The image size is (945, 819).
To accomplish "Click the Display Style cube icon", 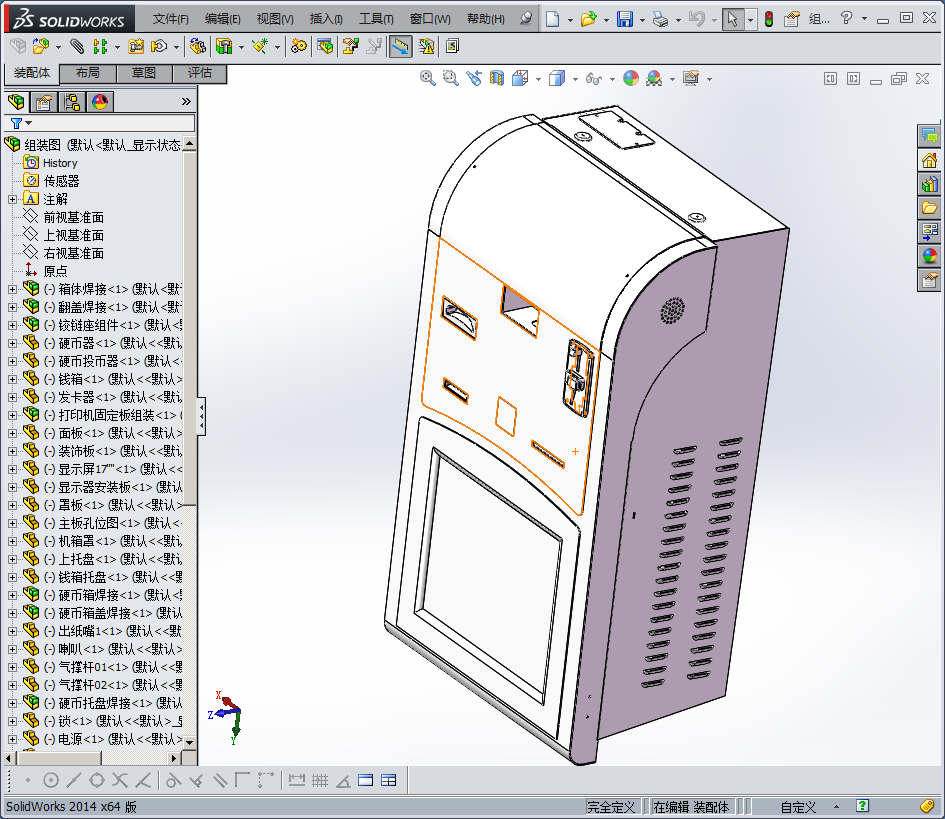I will pos(557,78).
